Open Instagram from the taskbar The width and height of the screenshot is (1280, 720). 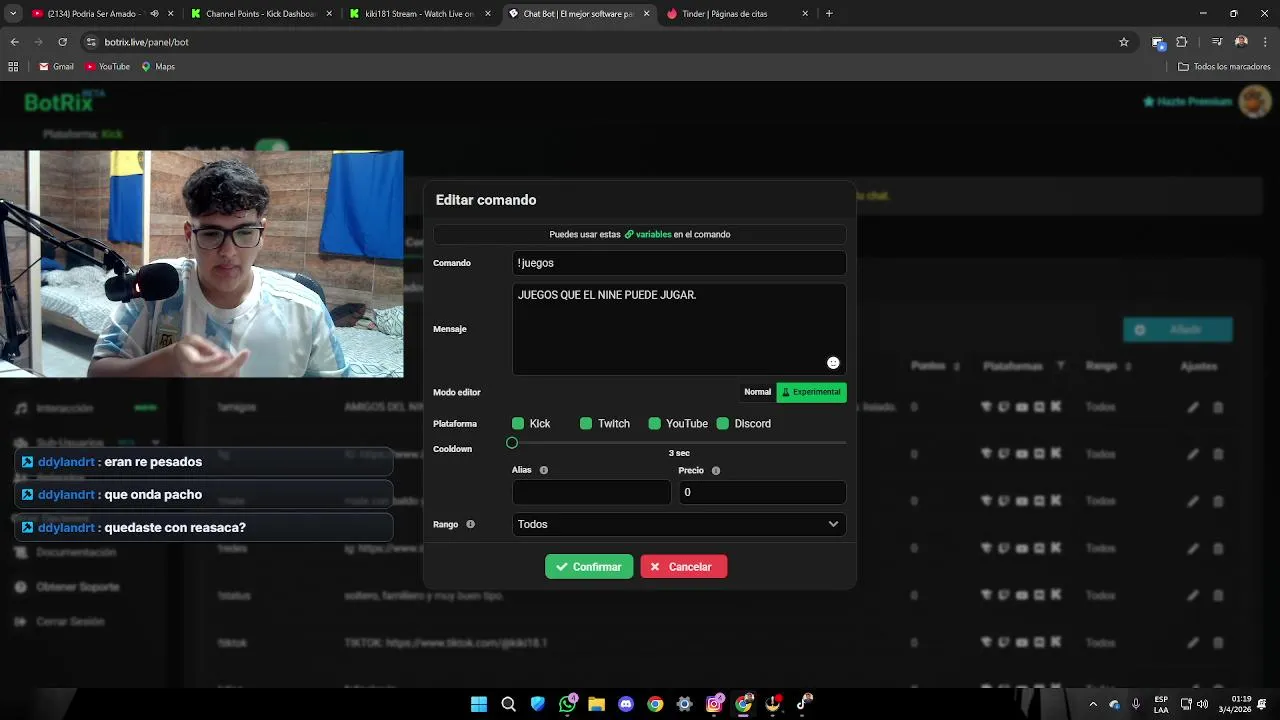point(714,704)
